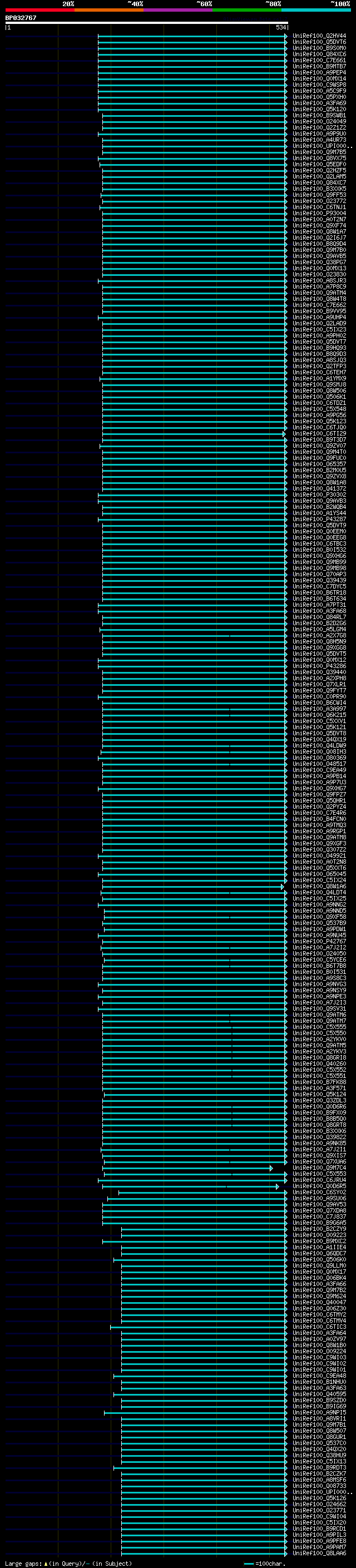Select the UniRef100_C6SY02 label

tap(319, 1193)
